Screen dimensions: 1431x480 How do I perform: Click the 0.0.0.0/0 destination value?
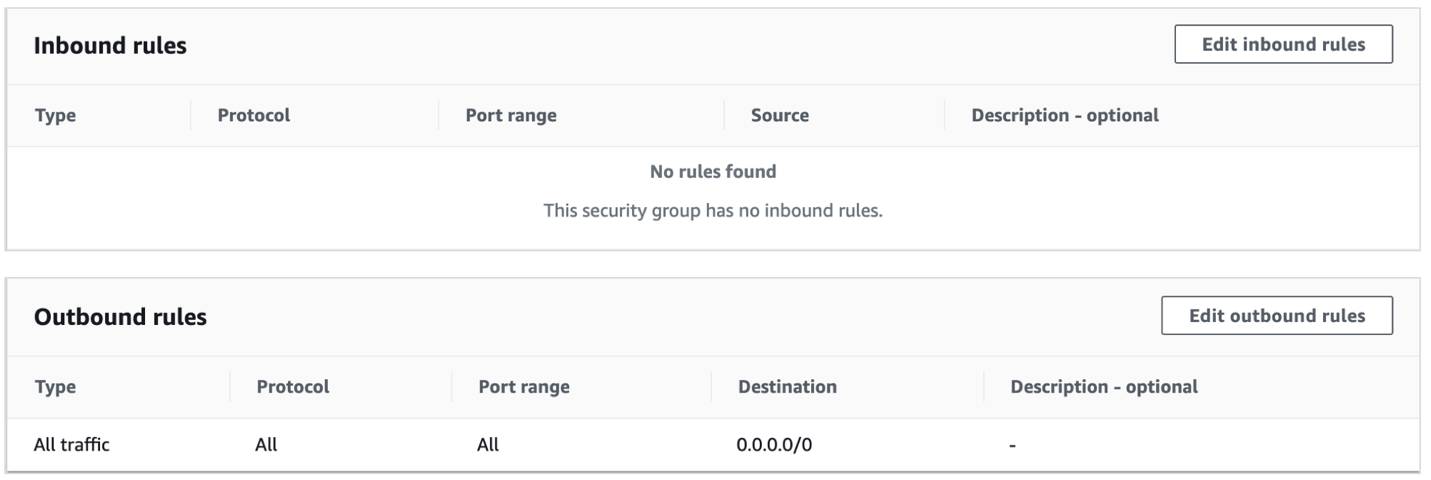[x=774, y=445]
